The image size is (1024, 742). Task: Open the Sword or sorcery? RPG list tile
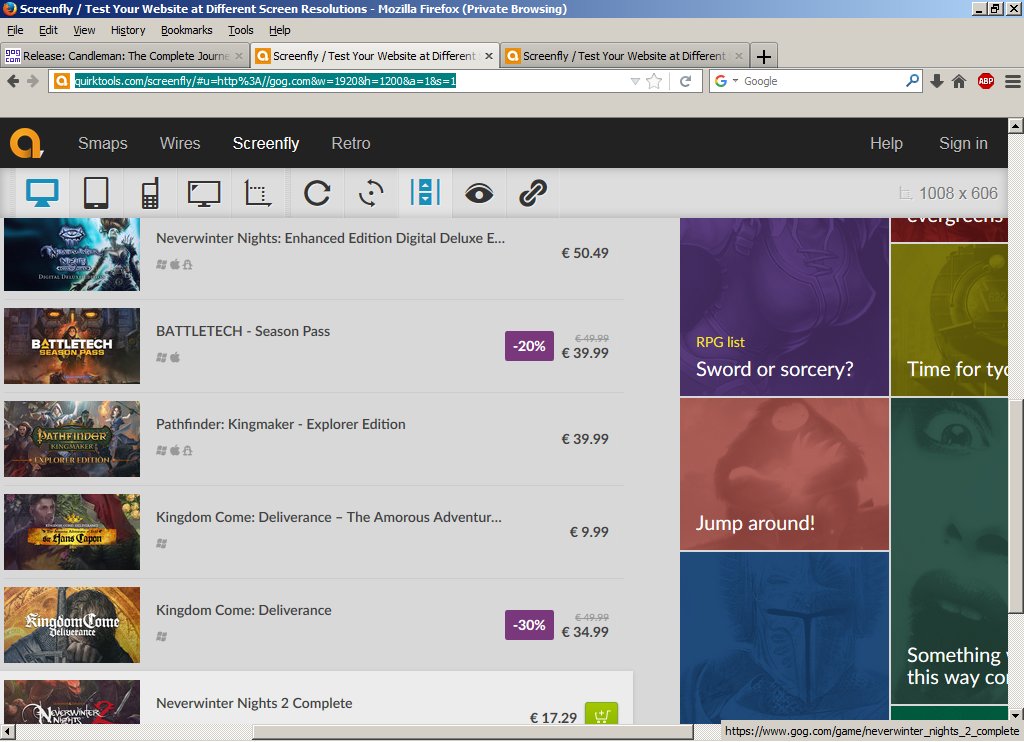[784, 307]
